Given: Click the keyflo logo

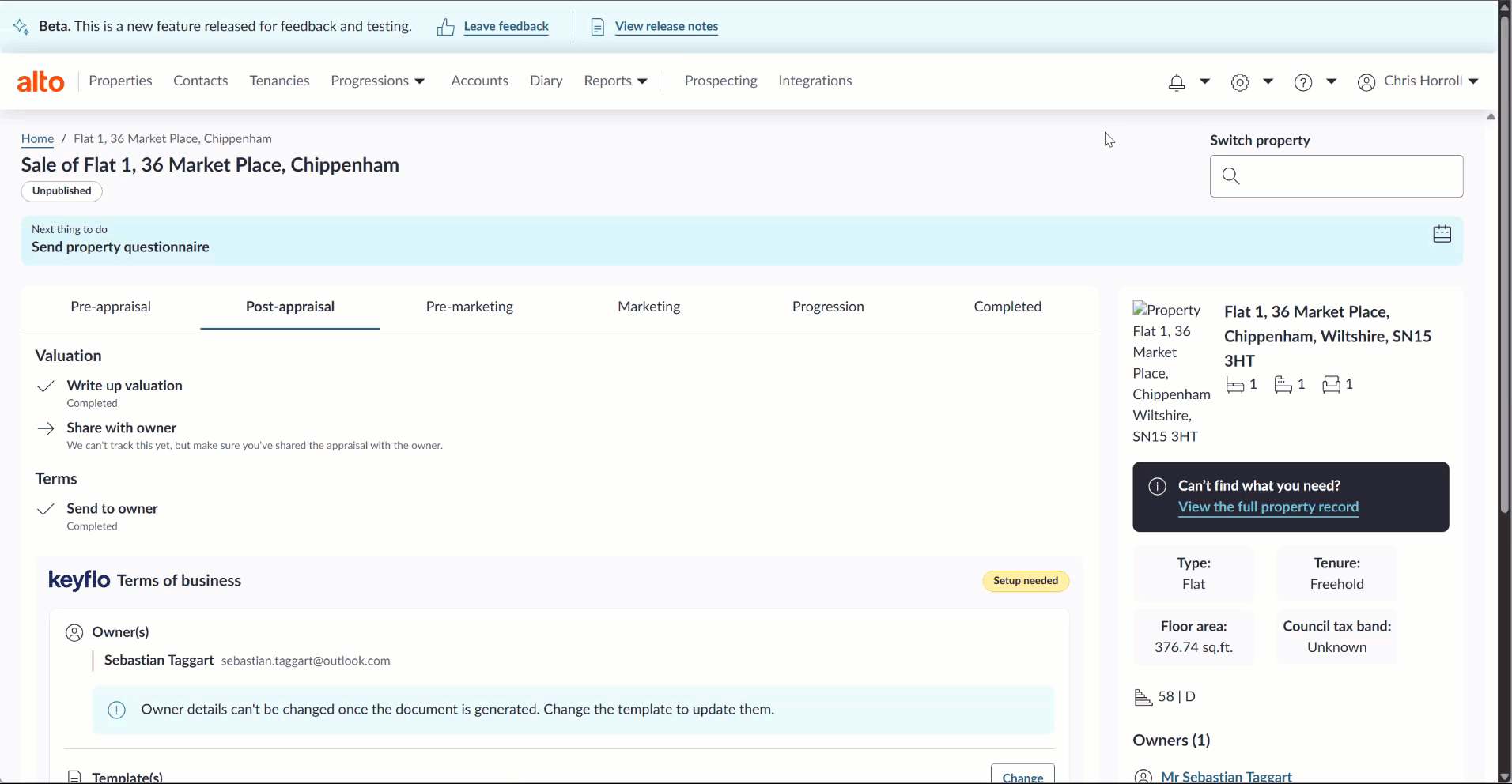Looking at the screenshot, I should coord(79,580).
